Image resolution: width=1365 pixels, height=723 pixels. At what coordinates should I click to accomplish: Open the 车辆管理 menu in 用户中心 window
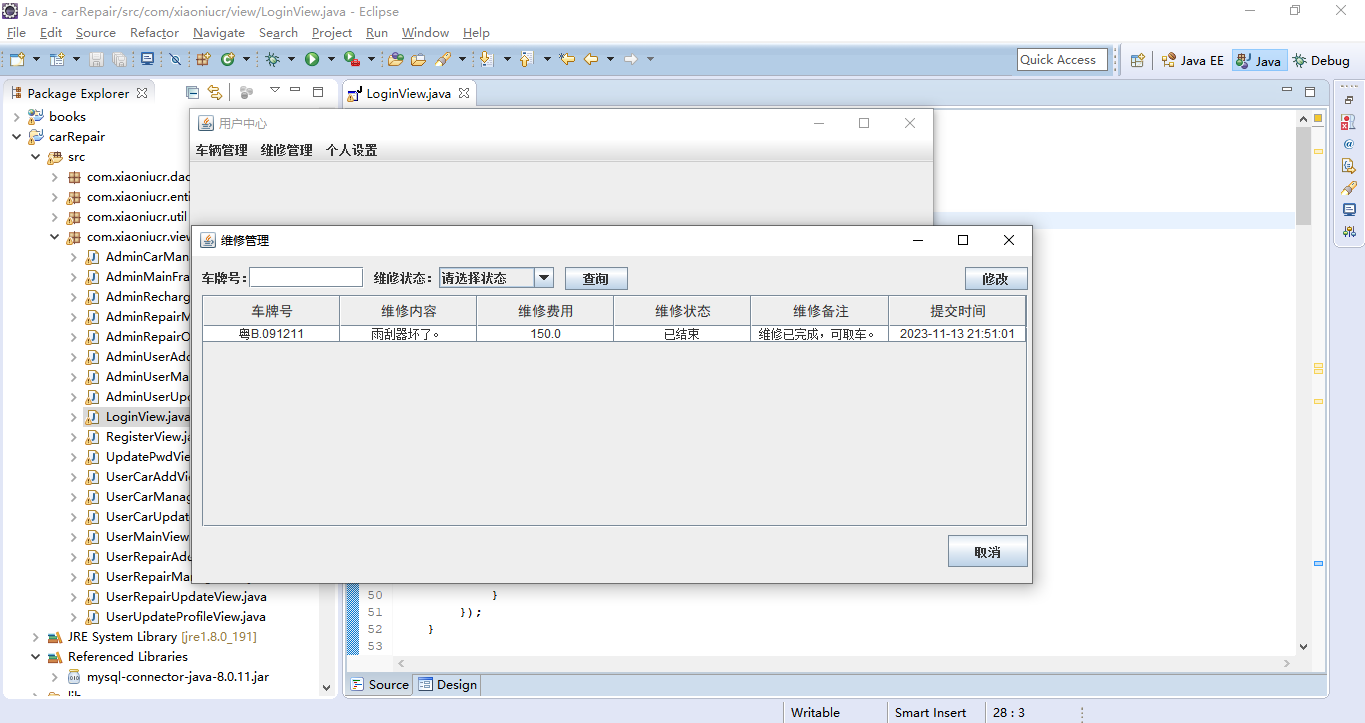tap(221, 150)
